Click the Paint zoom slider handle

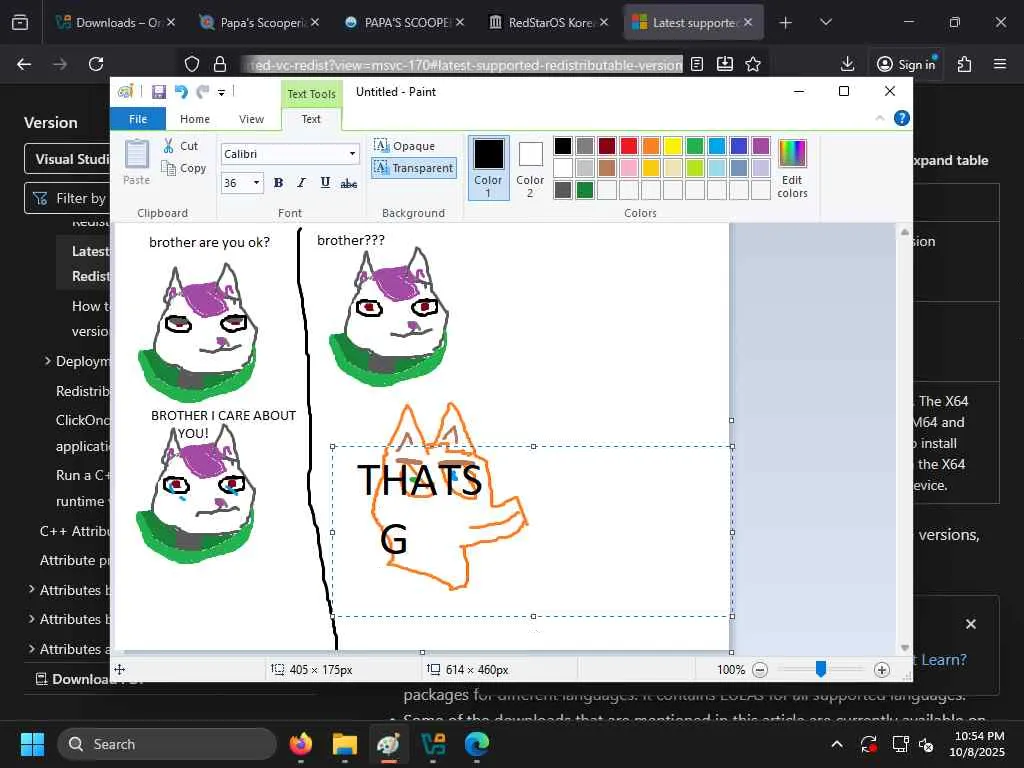(x=821, y=669)
